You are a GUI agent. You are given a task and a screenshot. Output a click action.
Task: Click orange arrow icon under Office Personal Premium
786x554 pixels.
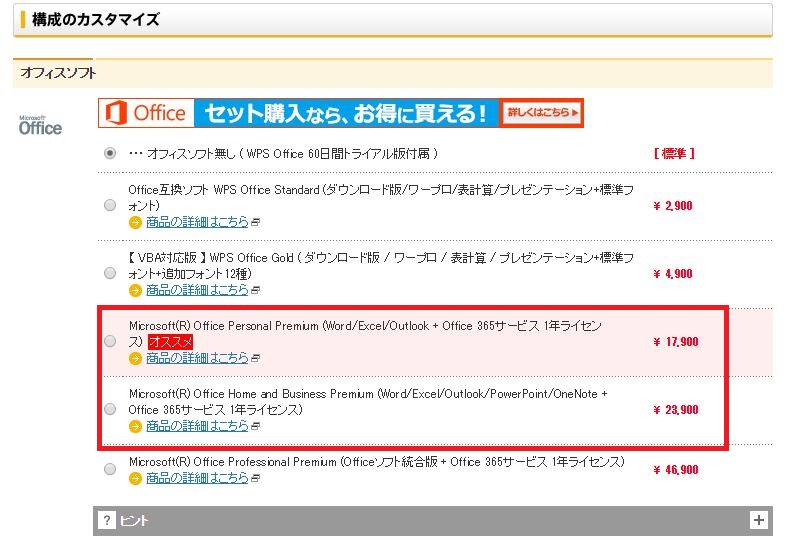(135, 358)
